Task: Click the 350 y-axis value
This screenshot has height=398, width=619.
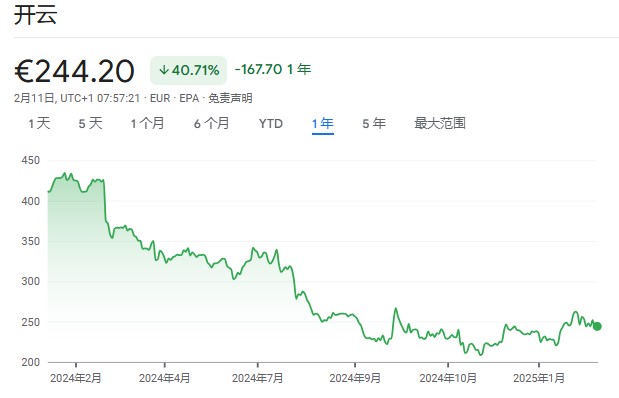Action: [31, 241]
